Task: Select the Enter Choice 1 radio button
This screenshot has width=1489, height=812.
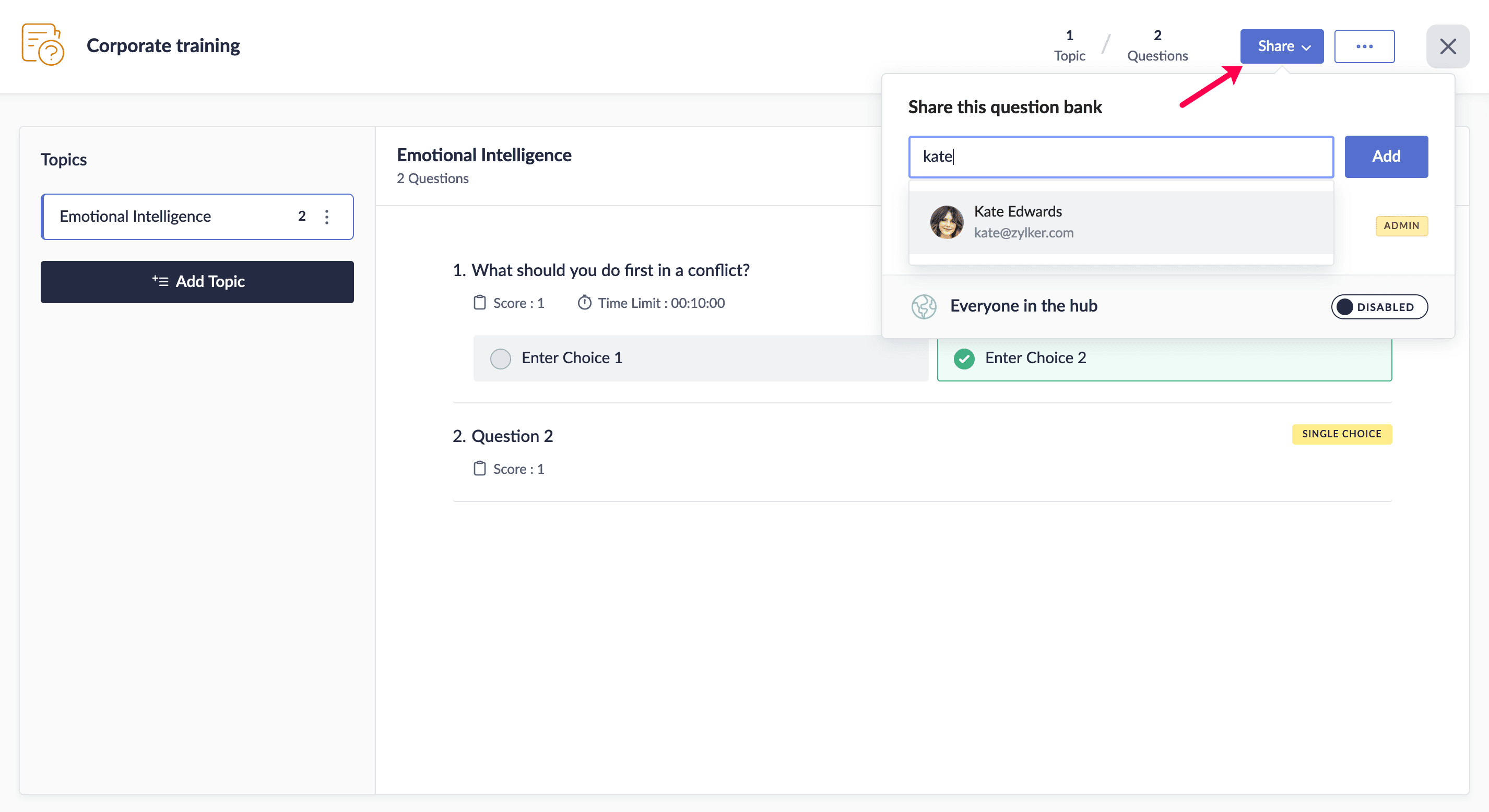Action: 500,359
